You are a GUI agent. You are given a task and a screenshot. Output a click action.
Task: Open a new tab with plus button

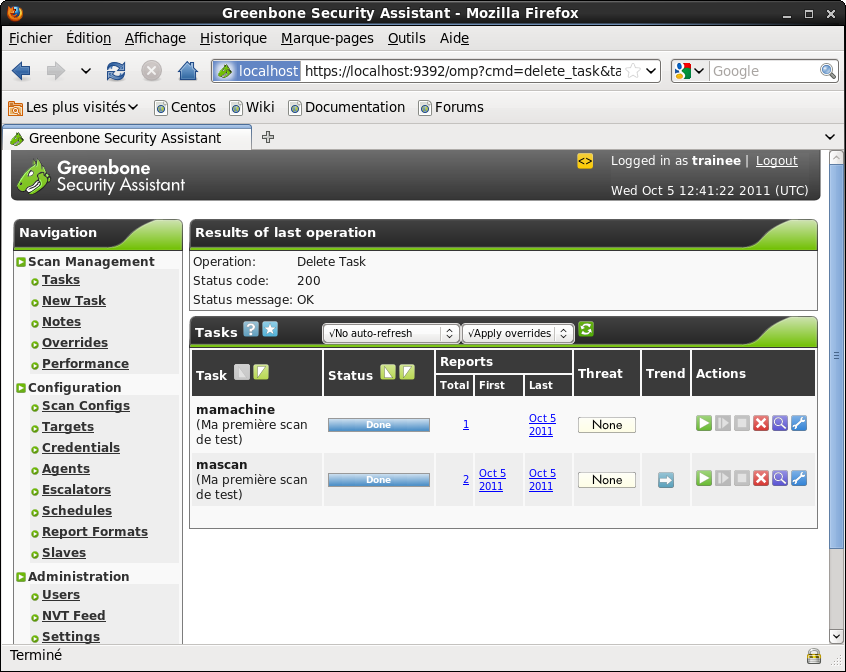coord(268,137)
